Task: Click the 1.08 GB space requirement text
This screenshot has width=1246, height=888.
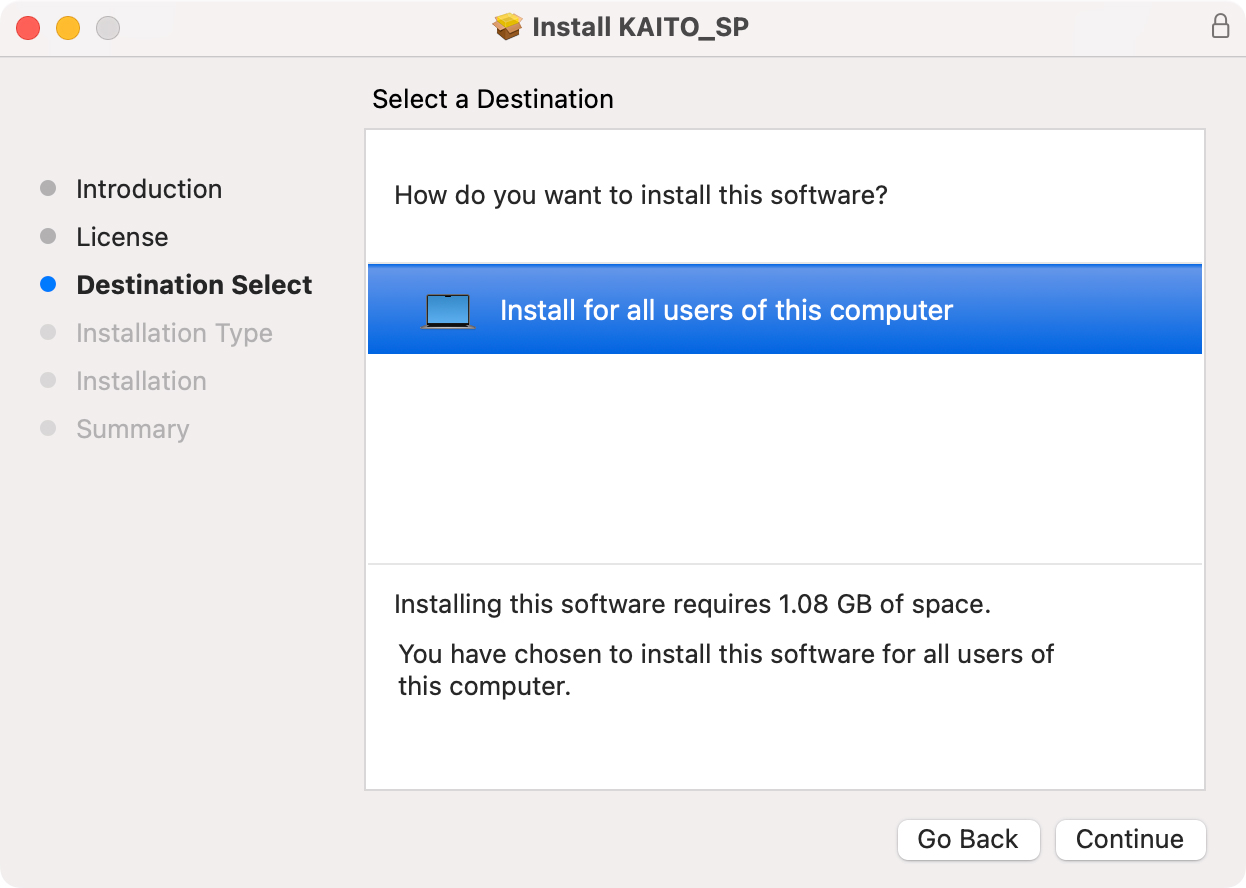Action: tap(692, 604)
